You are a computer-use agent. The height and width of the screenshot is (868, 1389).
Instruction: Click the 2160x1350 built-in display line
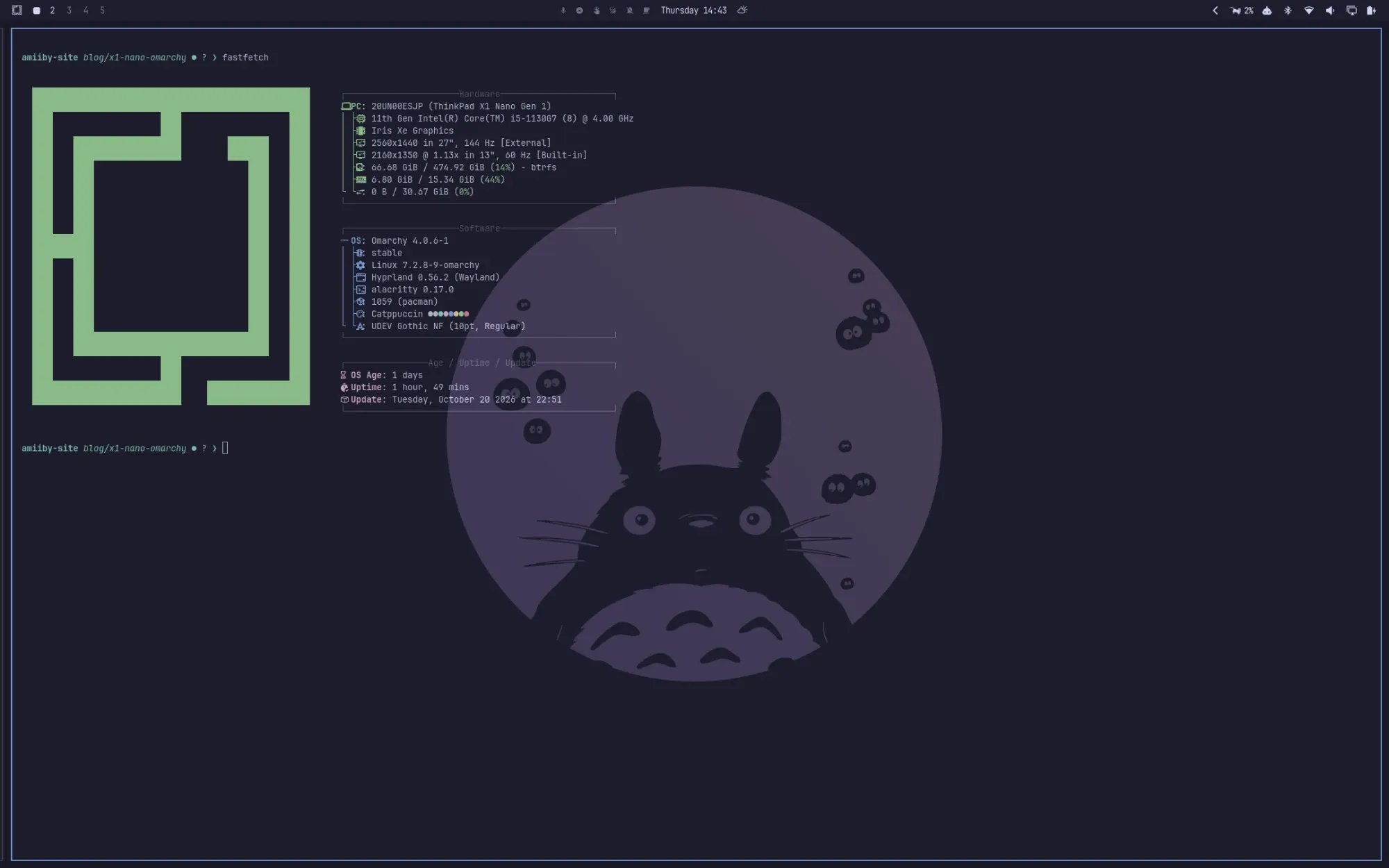471,155
